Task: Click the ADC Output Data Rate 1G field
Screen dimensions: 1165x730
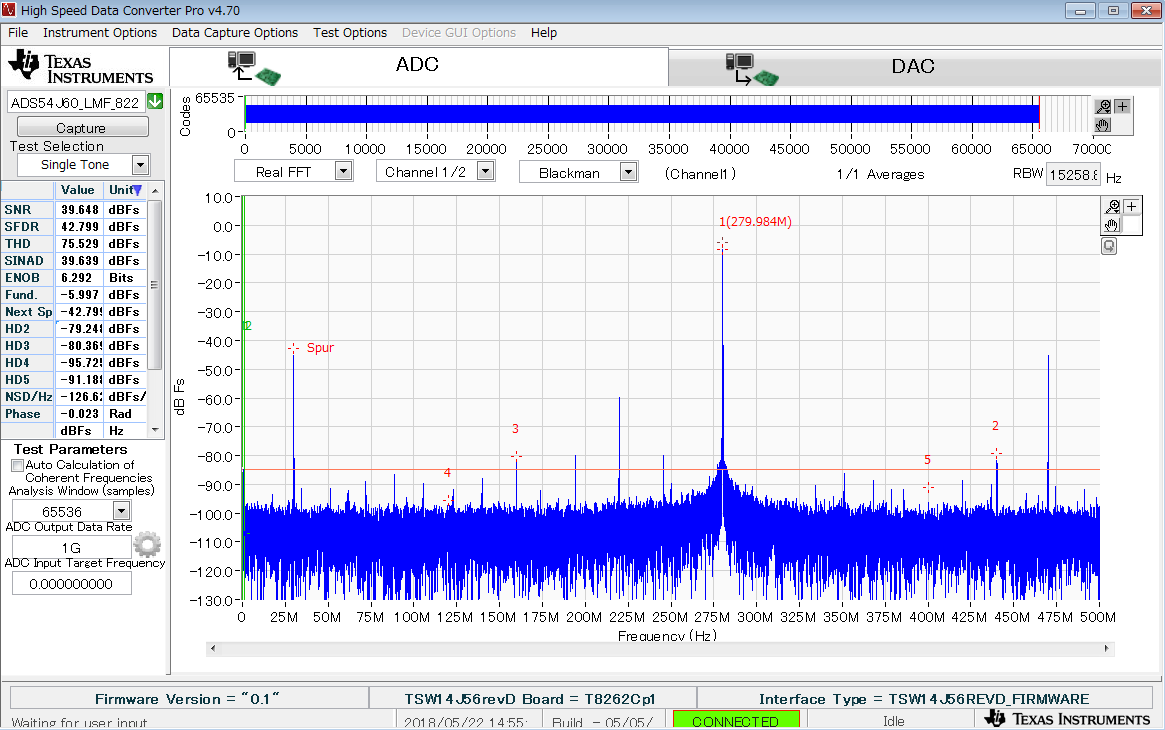Action: pyautogui.click(x=71, y=548)
